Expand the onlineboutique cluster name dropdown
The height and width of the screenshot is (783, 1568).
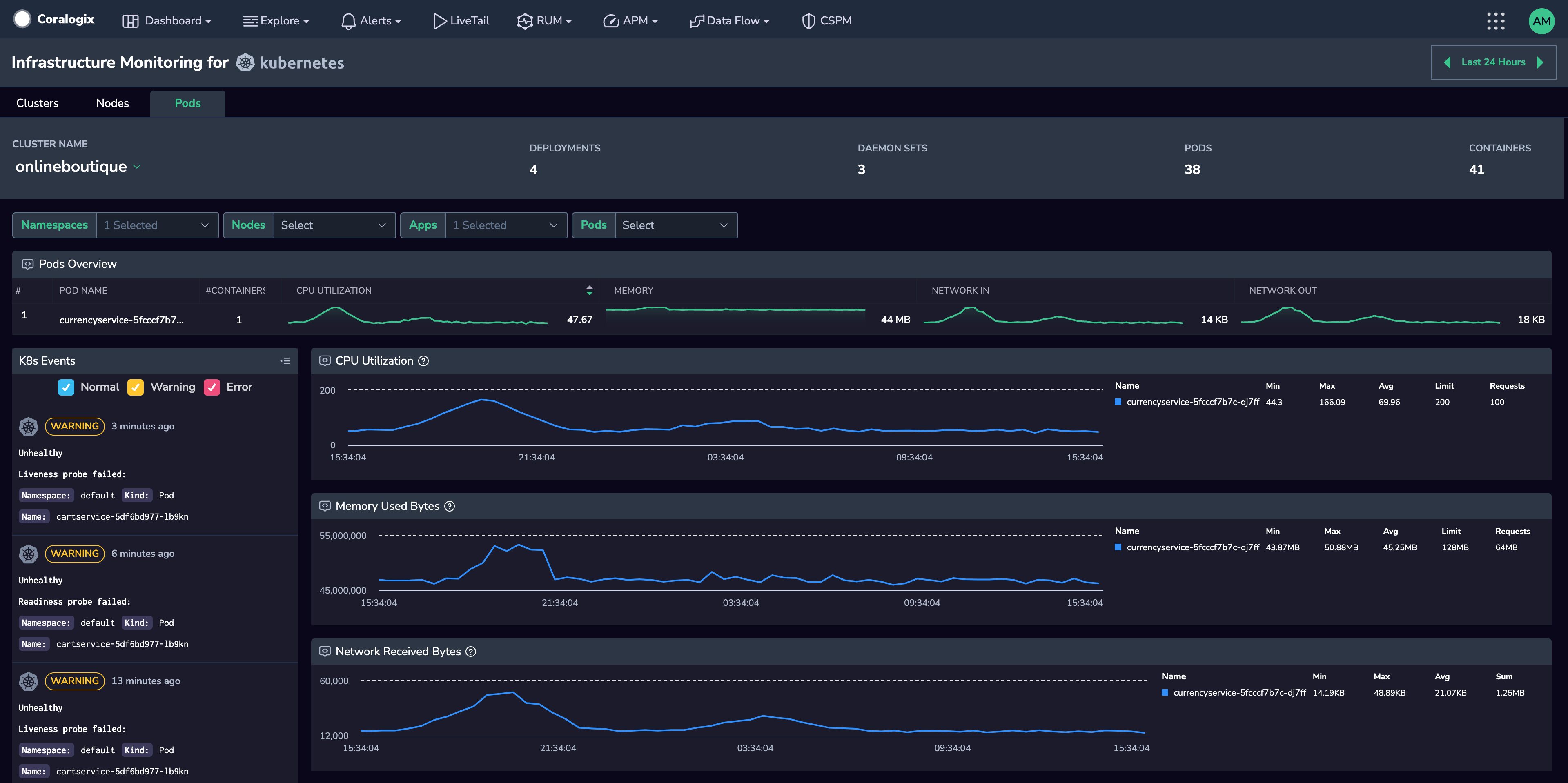pos(137,167)
